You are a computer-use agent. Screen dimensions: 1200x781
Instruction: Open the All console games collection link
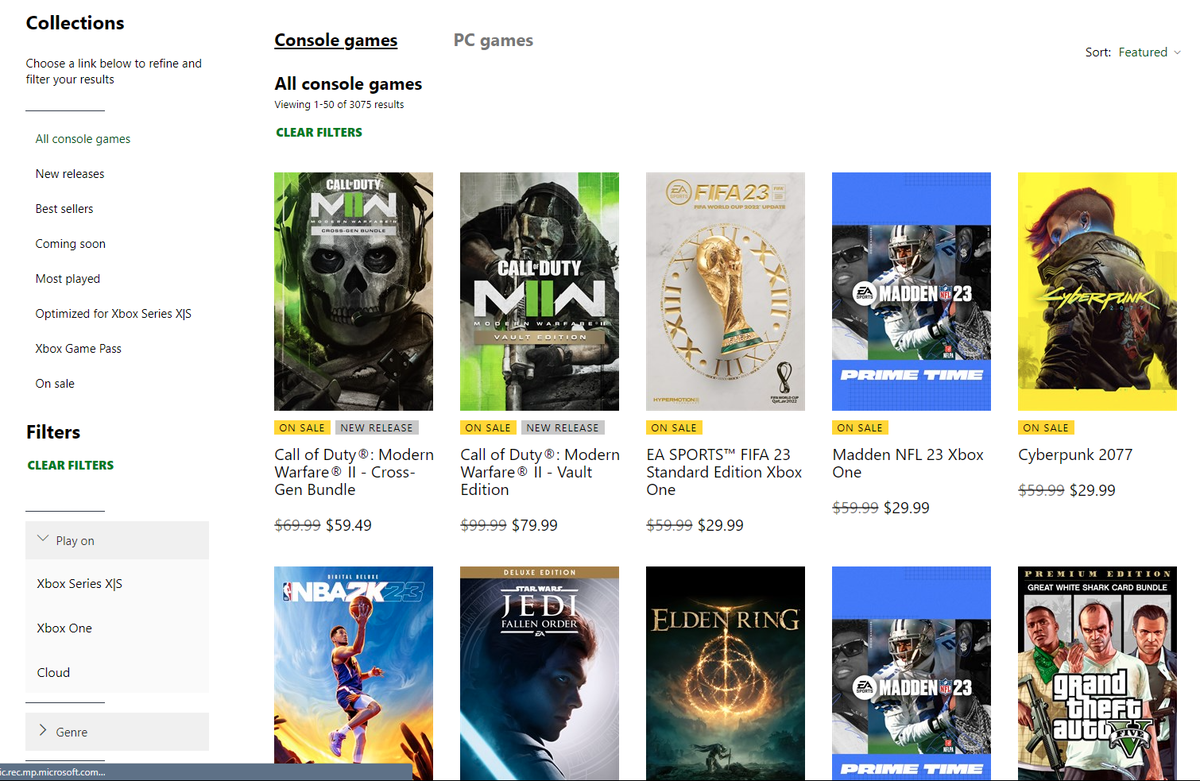[x=83, y=139]
